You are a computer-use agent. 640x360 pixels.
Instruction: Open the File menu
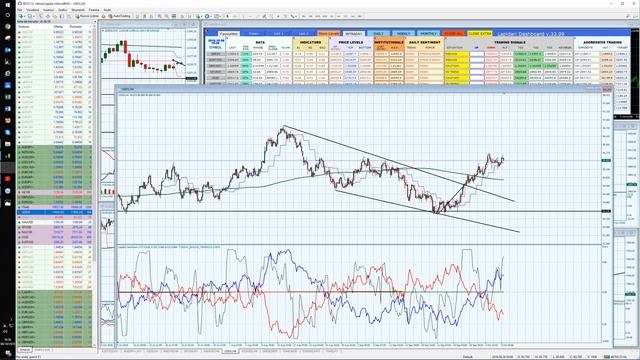[x=20, y=10]
